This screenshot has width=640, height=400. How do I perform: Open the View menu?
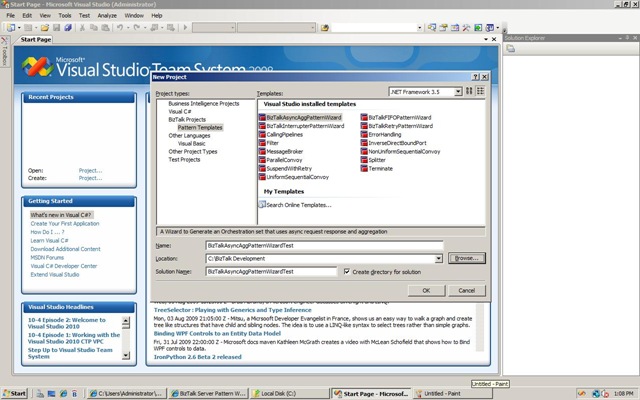(x=45, y=16)
